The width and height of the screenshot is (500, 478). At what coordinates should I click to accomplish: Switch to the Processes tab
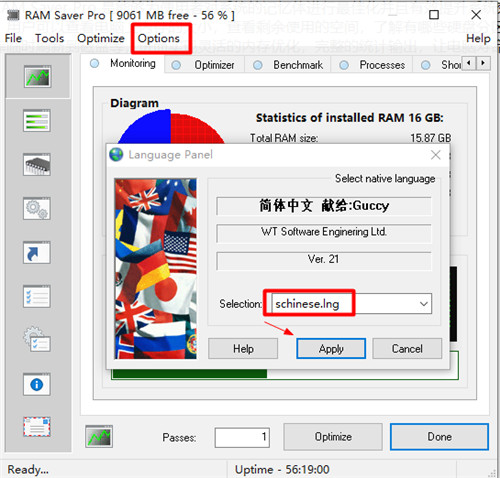372,65
